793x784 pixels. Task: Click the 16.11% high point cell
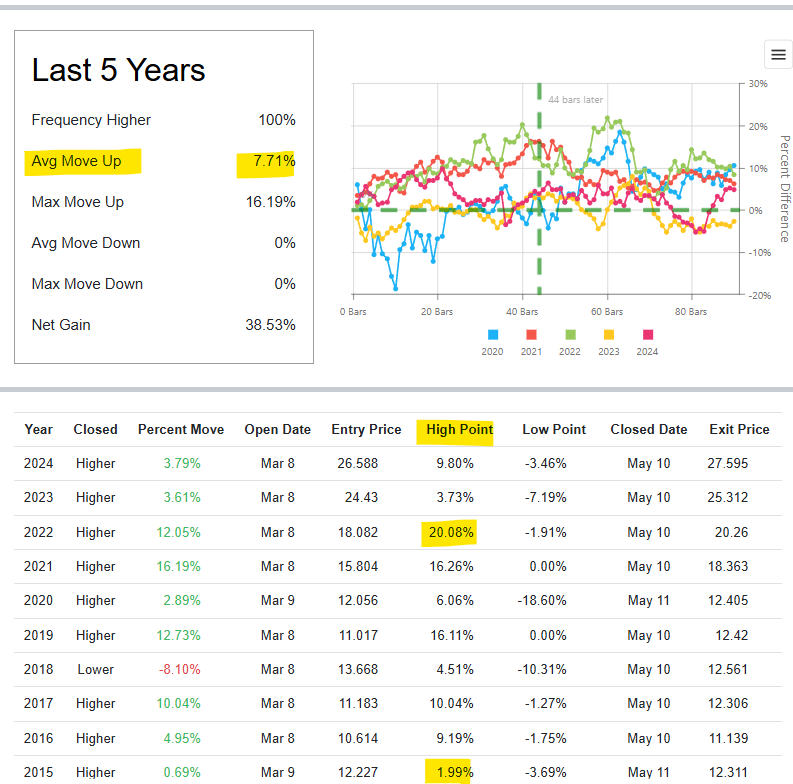(x=452, y=635)
